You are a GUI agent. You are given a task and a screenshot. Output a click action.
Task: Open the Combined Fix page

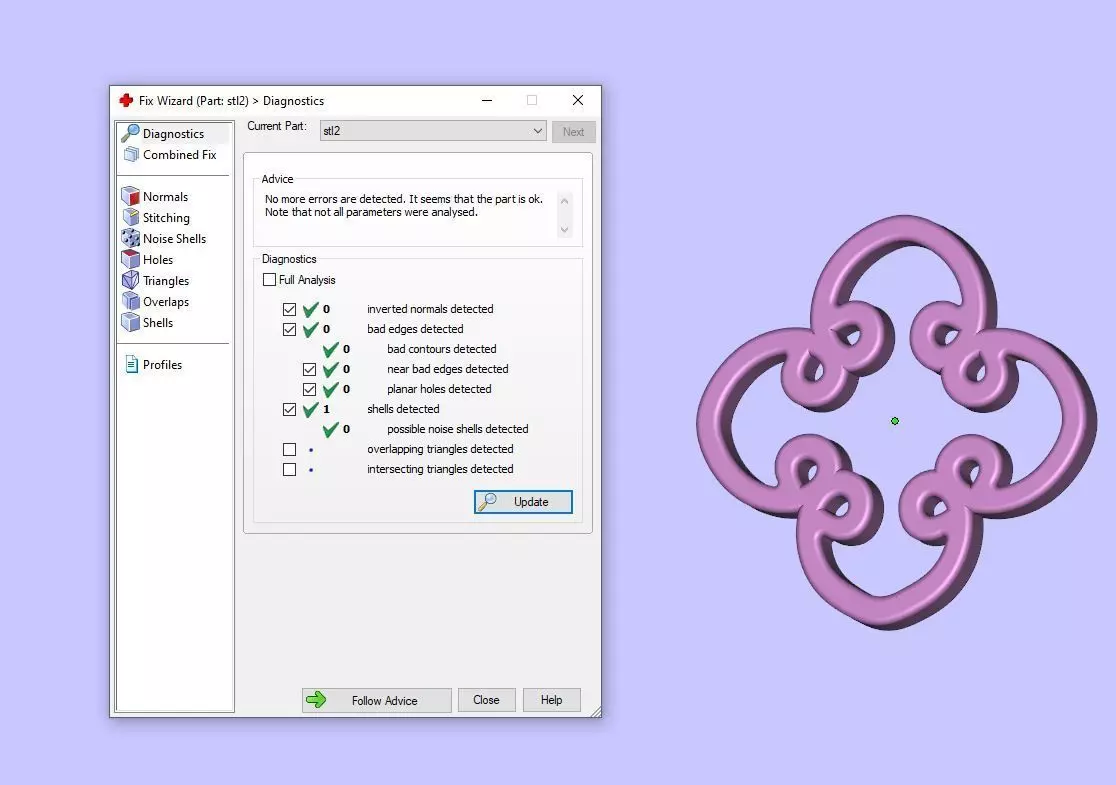(180, 154)
